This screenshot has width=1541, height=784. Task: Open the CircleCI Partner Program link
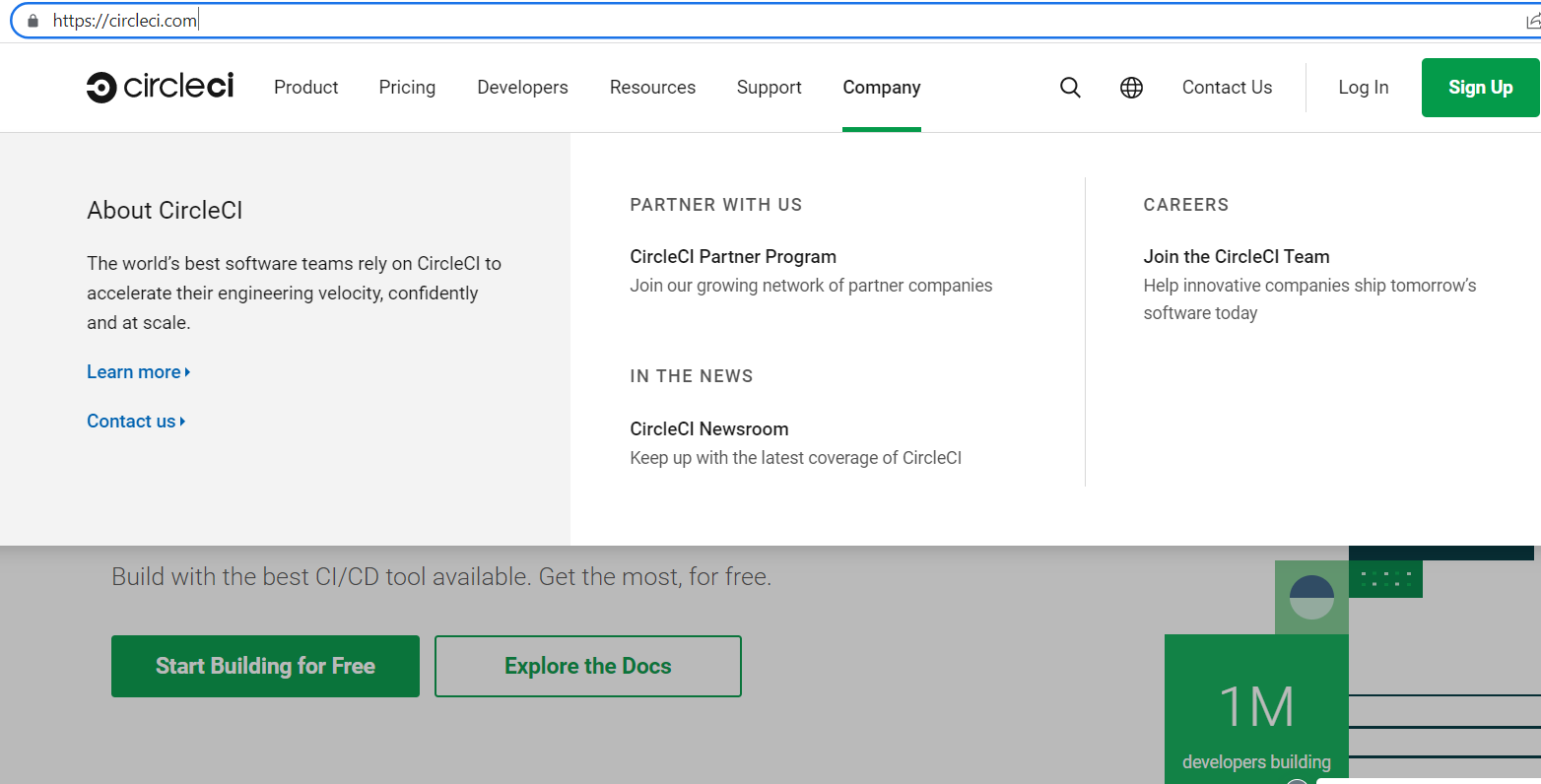point(732,257)
